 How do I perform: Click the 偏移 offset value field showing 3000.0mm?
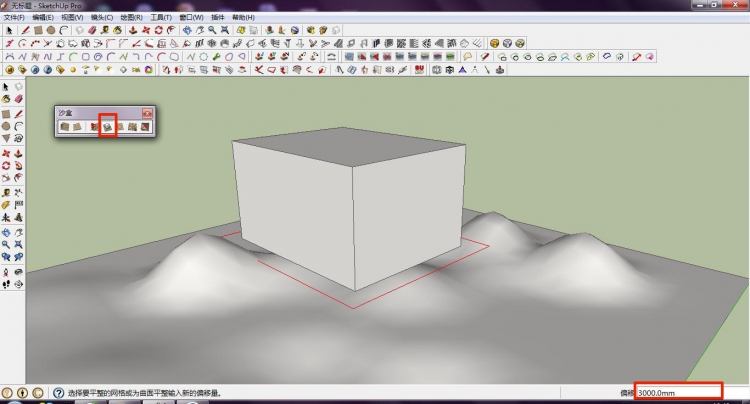pos(678,393)
